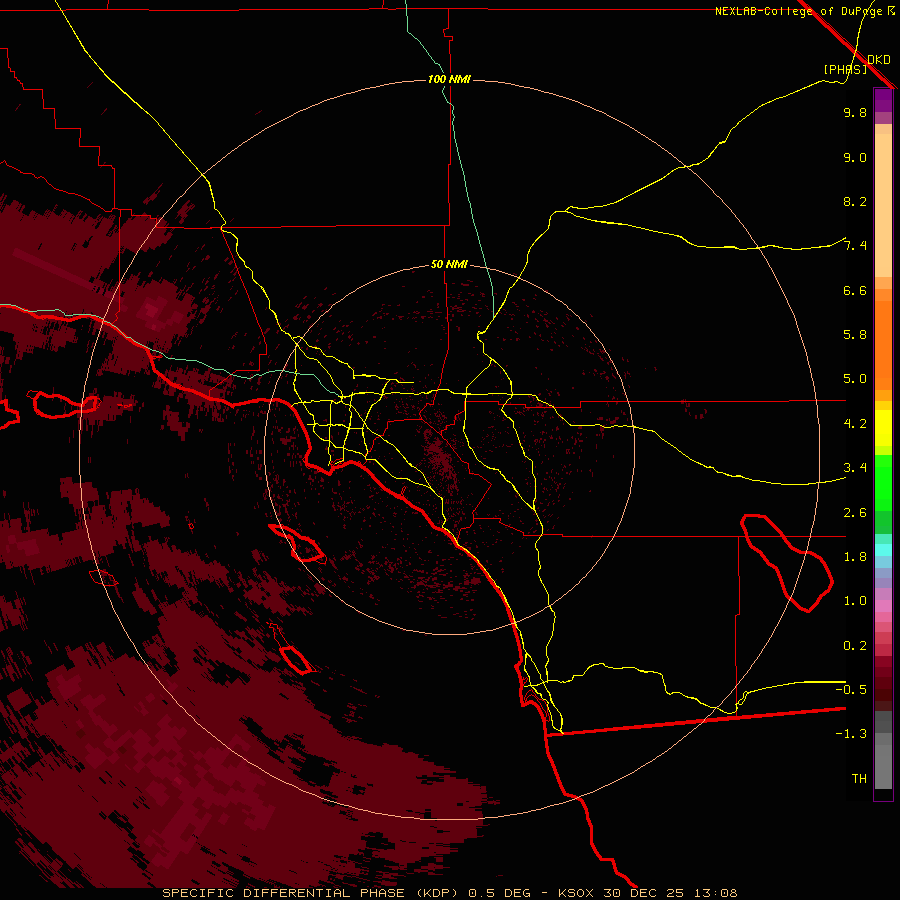Viewport: 900px width, 900px height.
Task: Click the 30 DEC 25 13:08 timestamp
Action: [670, 893]
